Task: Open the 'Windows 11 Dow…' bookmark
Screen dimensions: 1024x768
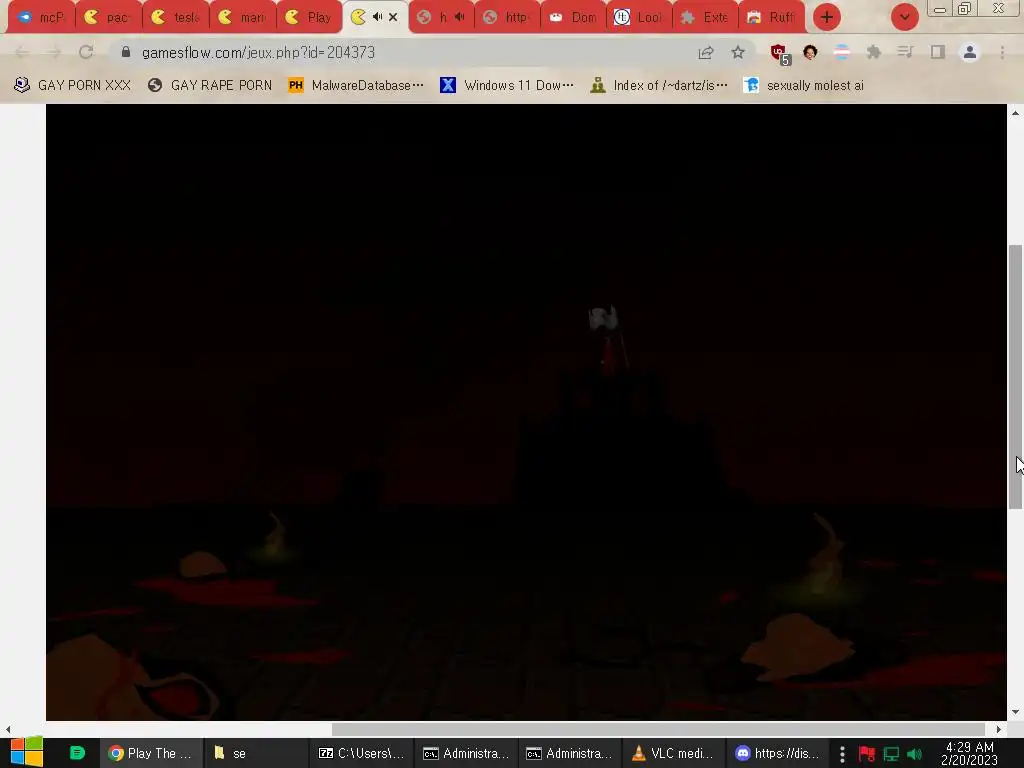Action: pos(507,85)
